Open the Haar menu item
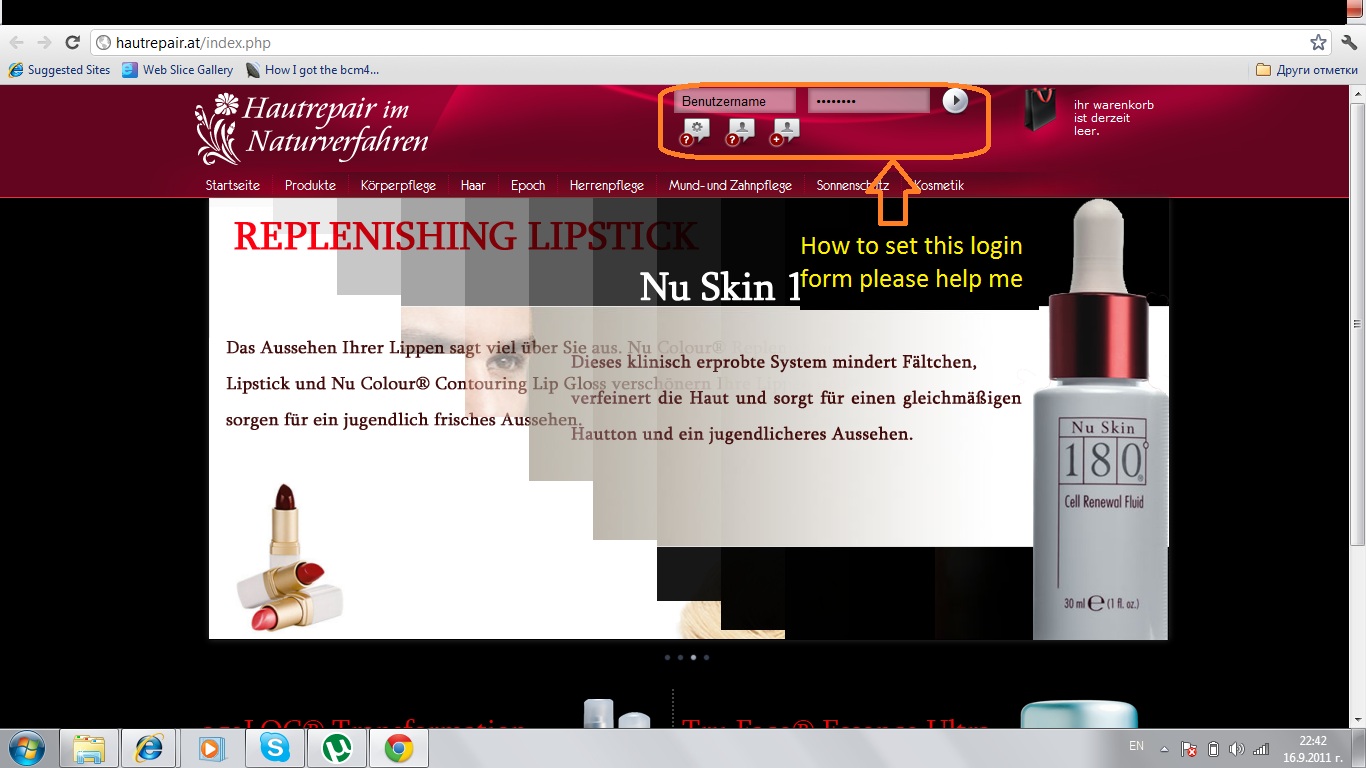The width and height of the screenshot is (1366, 768). [473, 185]
